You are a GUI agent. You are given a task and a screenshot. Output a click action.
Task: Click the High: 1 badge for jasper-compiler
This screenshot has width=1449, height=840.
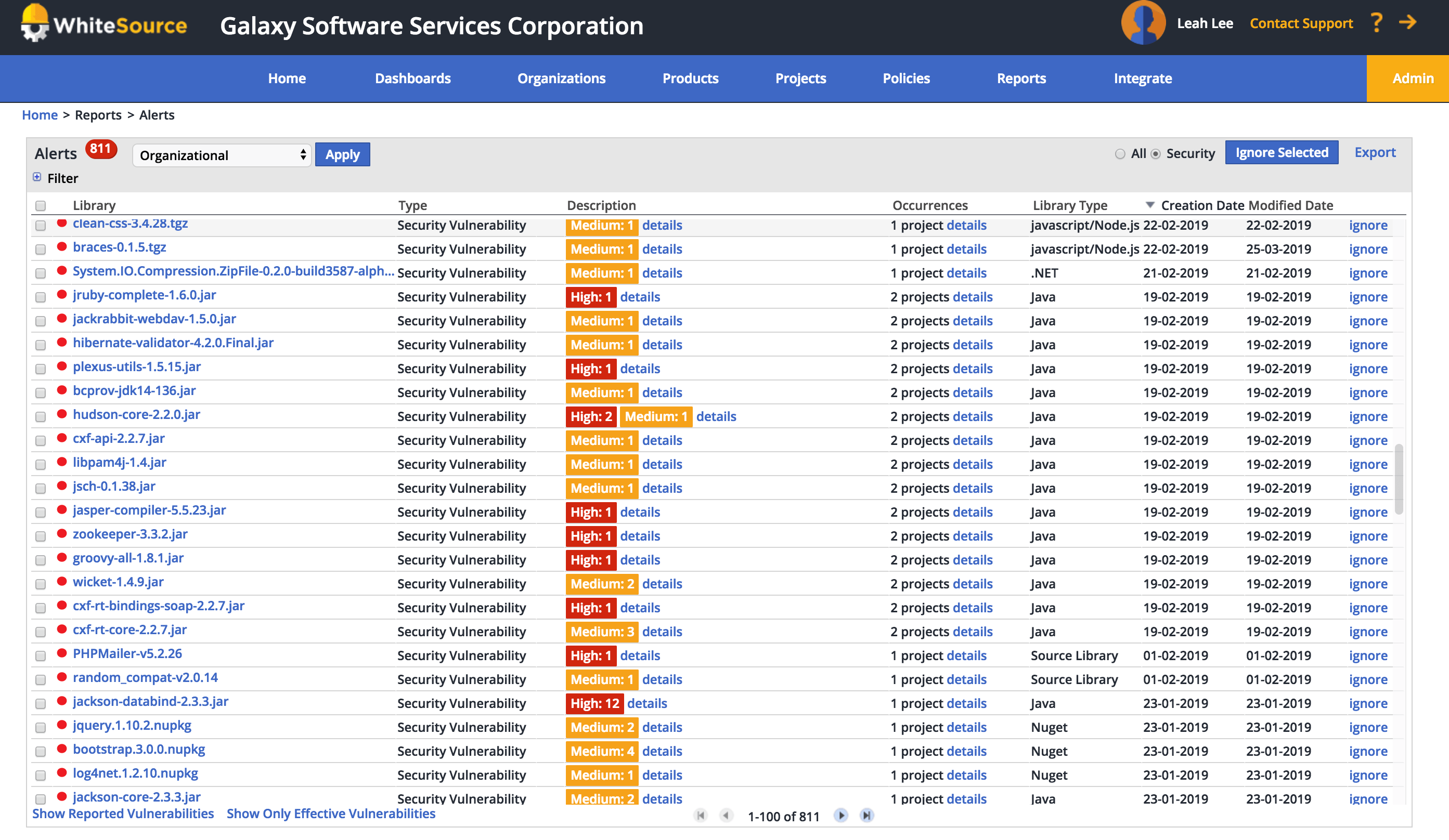[591, 512]
